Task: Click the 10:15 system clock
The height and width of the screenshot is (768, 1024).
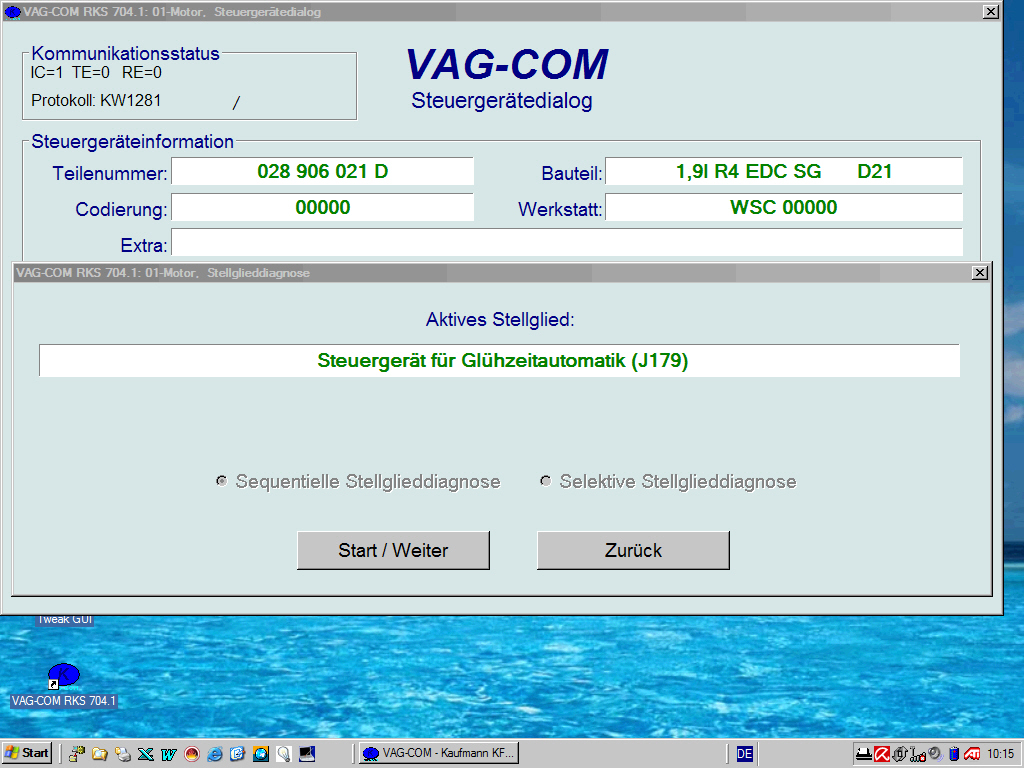Action: pyautogui.click(x=1000, y=754)
